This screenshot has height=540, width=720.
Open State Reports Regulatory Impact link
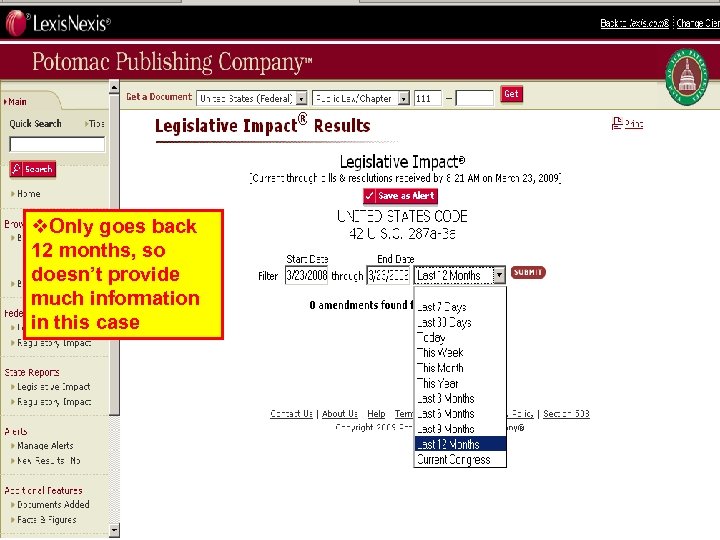54,402
